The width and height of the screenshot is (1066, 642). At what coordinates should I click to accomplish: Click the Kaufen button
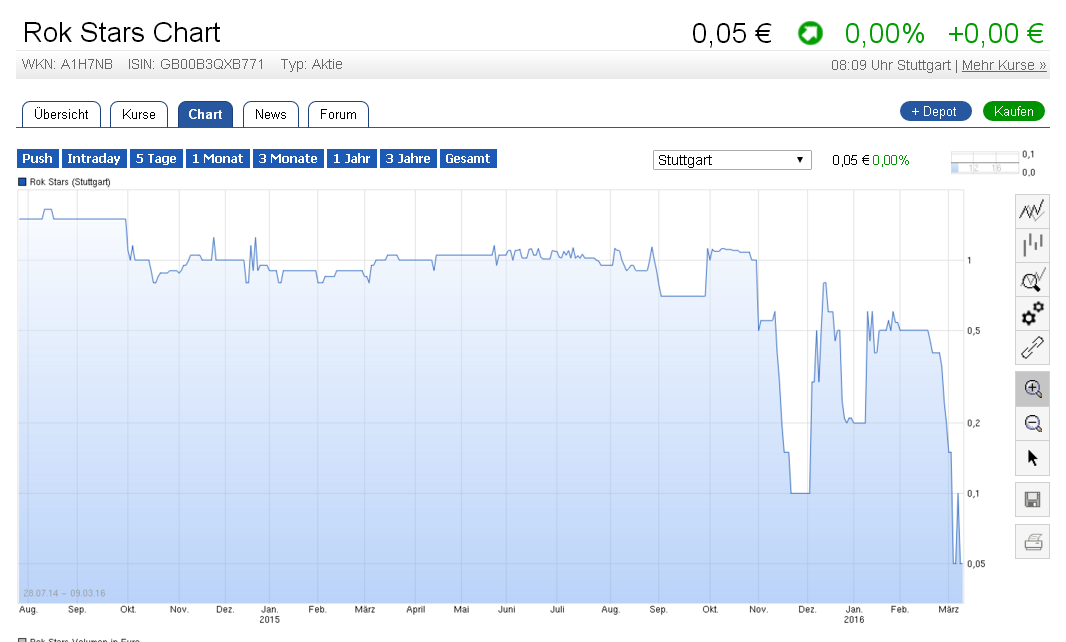tap(1013, 111)
